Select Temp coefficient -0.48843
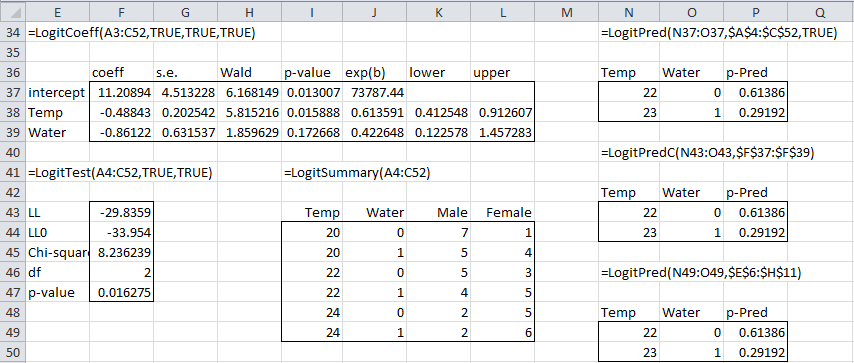854x363 pixels. [121, 113]
